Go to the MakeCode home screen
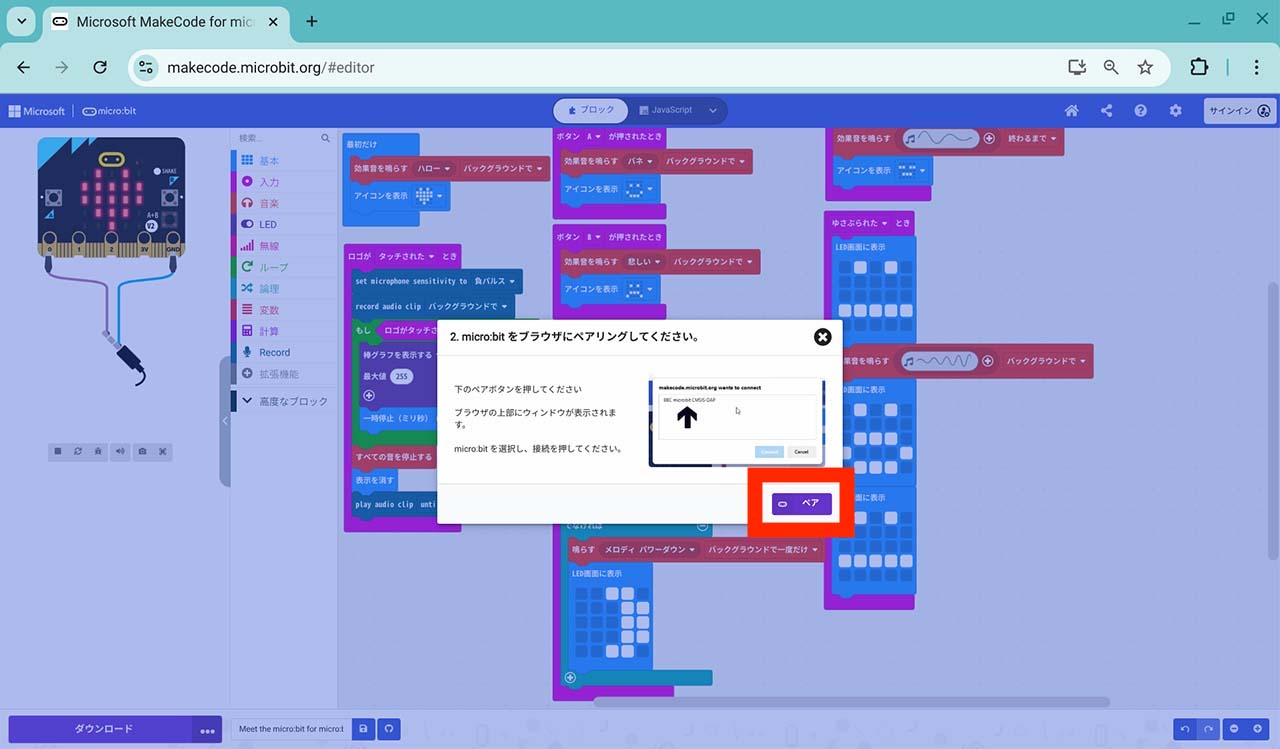The image size is (1280, 749). tap(1071, 111)
